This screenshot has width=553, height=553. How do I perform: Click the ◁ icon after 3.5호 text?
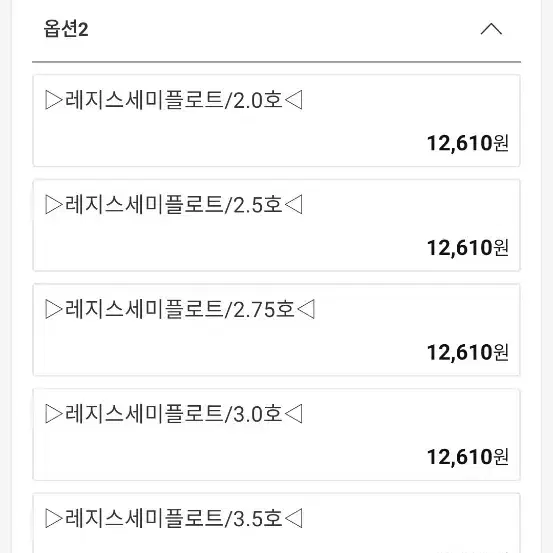(293, 518)
